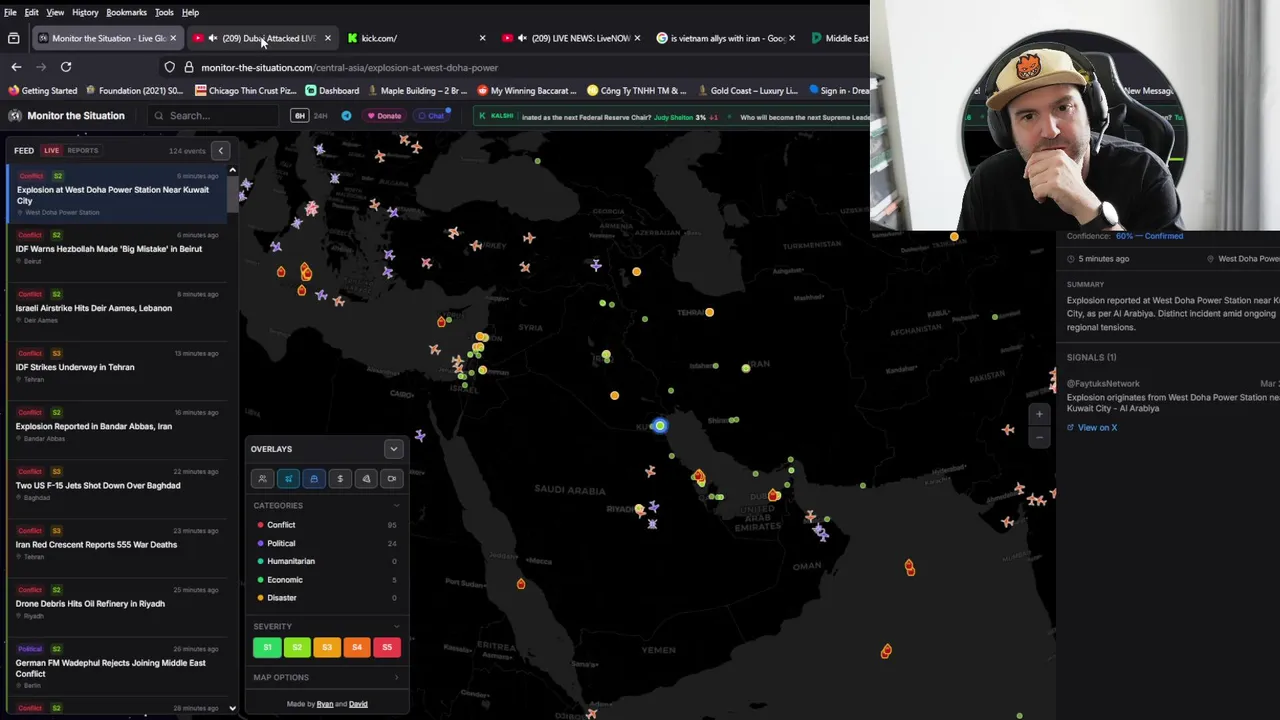Toggle the S2 severity filter
This screenshot has width=1280, height=720.
(297, 647)
